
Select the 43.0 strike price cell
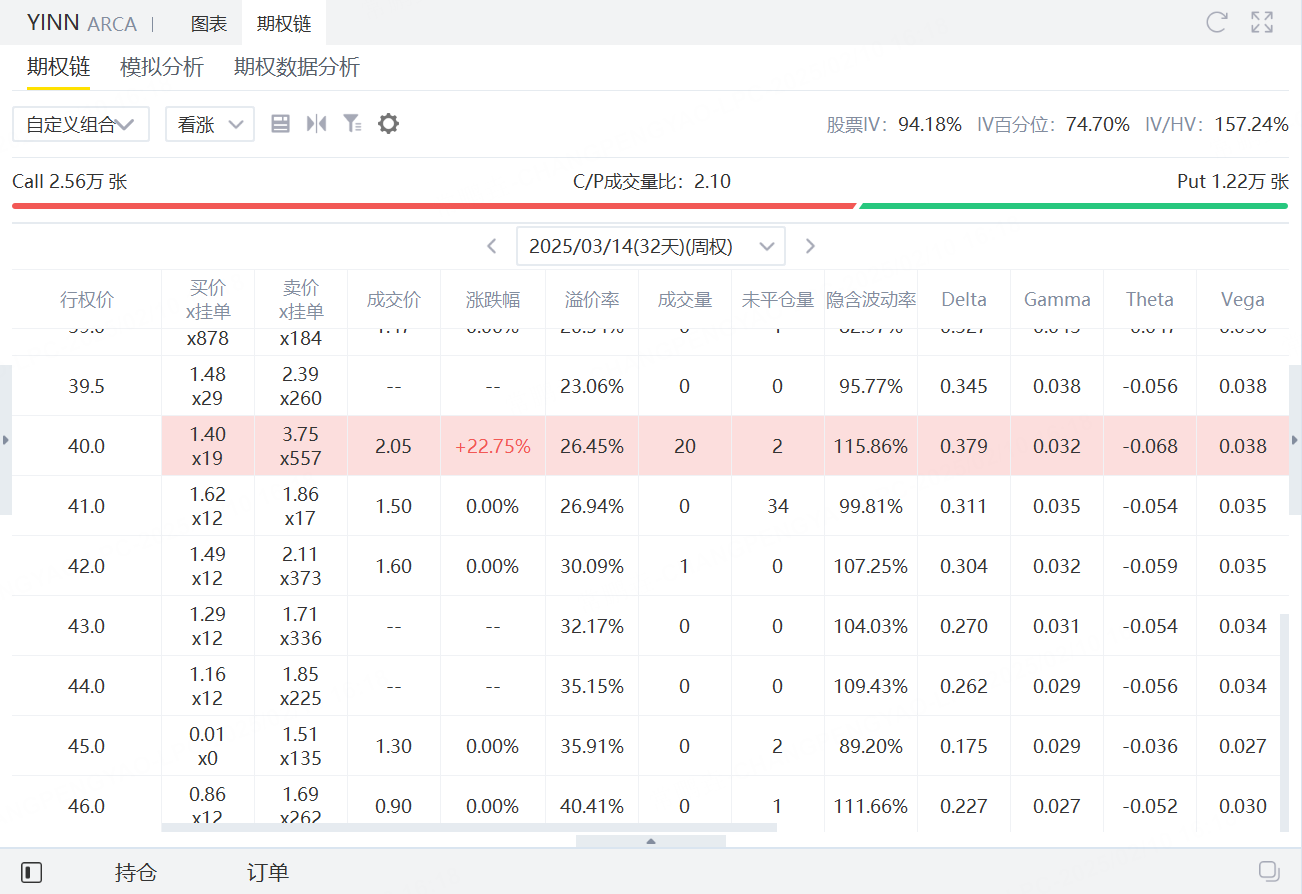click(87, 626)
